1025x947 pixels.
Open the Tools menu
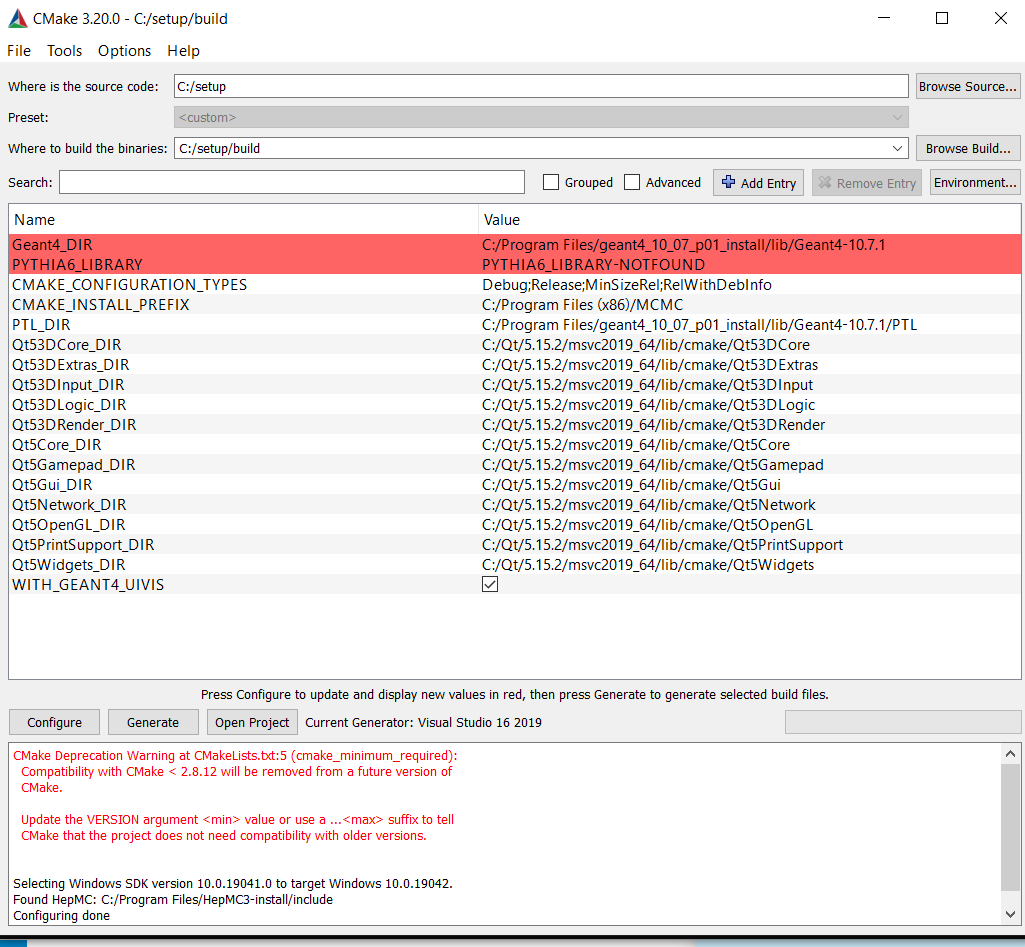(64, 51)
